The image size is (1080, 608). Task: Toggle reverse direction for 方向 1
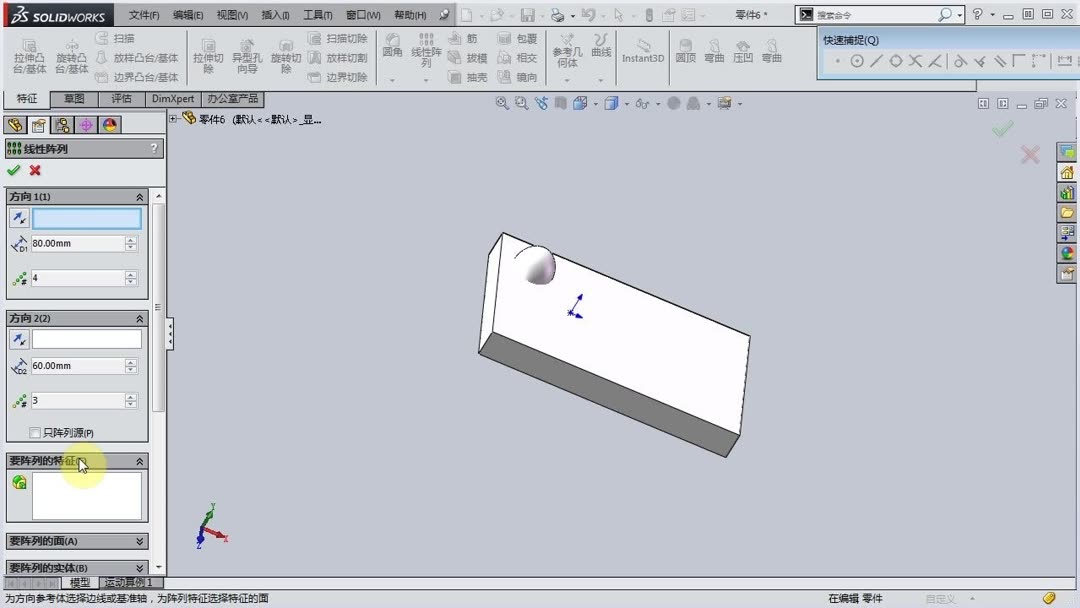[x=18, y=218]
